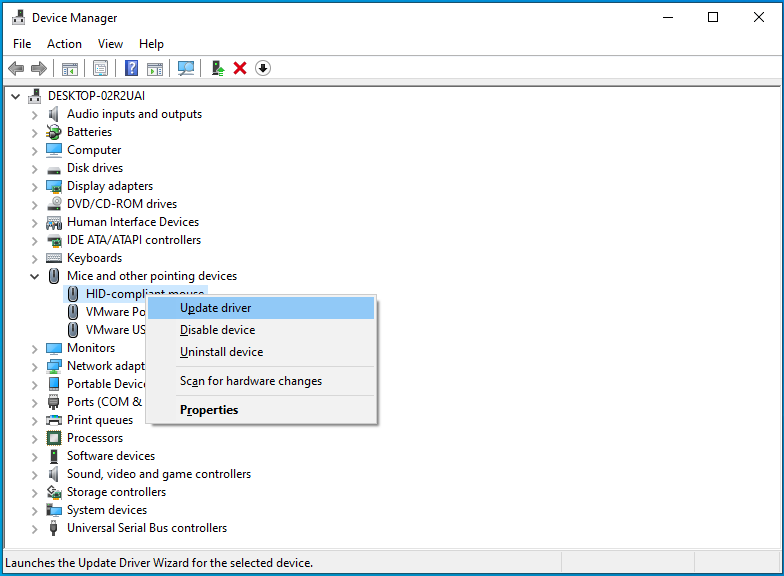This screenshot has width=784, height=576.
Task: Click the Keyboards category icon
Action: coord(54,258)
